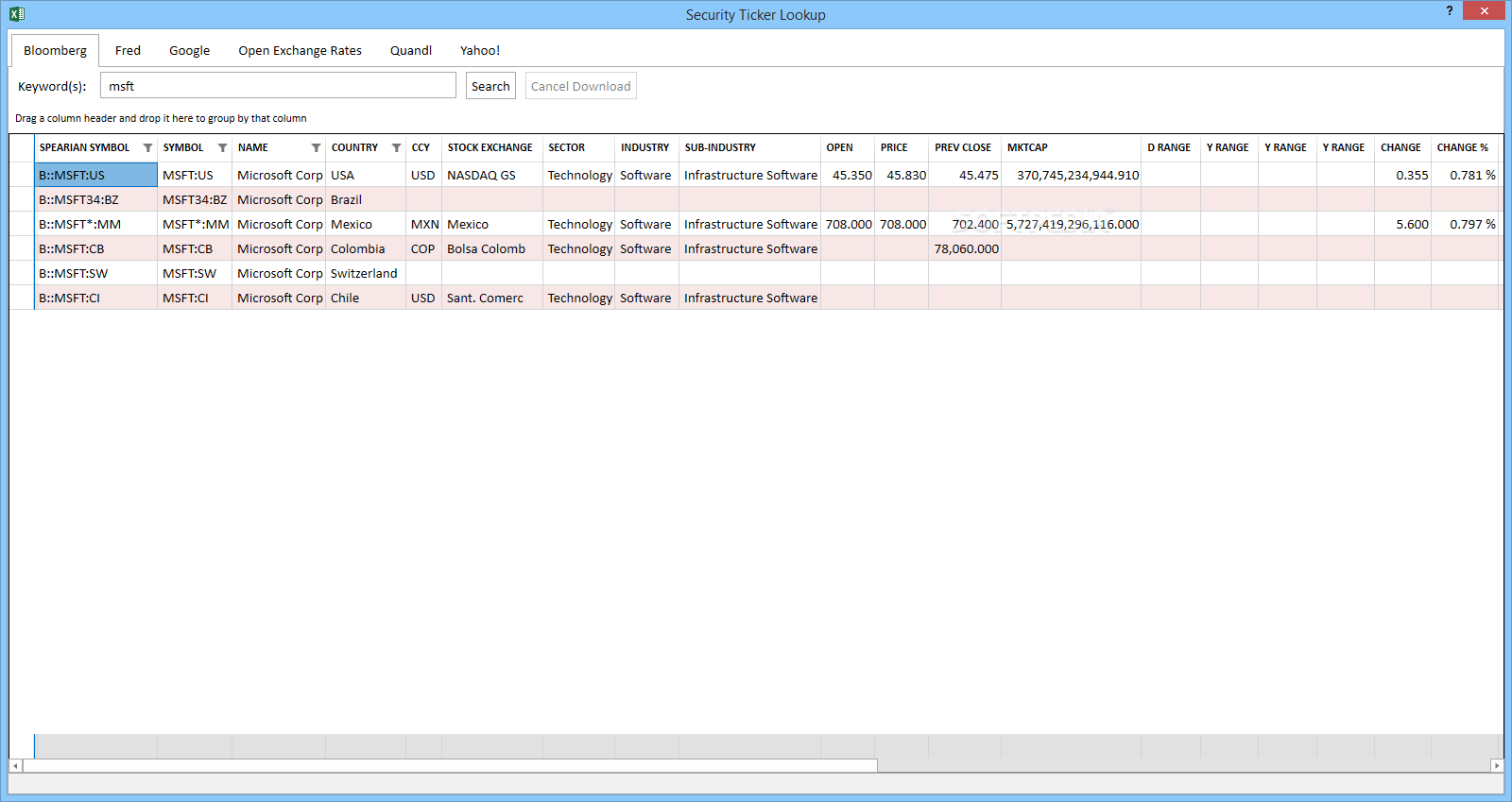The height and width of the screenshot is (802, 1512).
Task: Select cell B::MSFT:US
Action: [x=95, y=175]
